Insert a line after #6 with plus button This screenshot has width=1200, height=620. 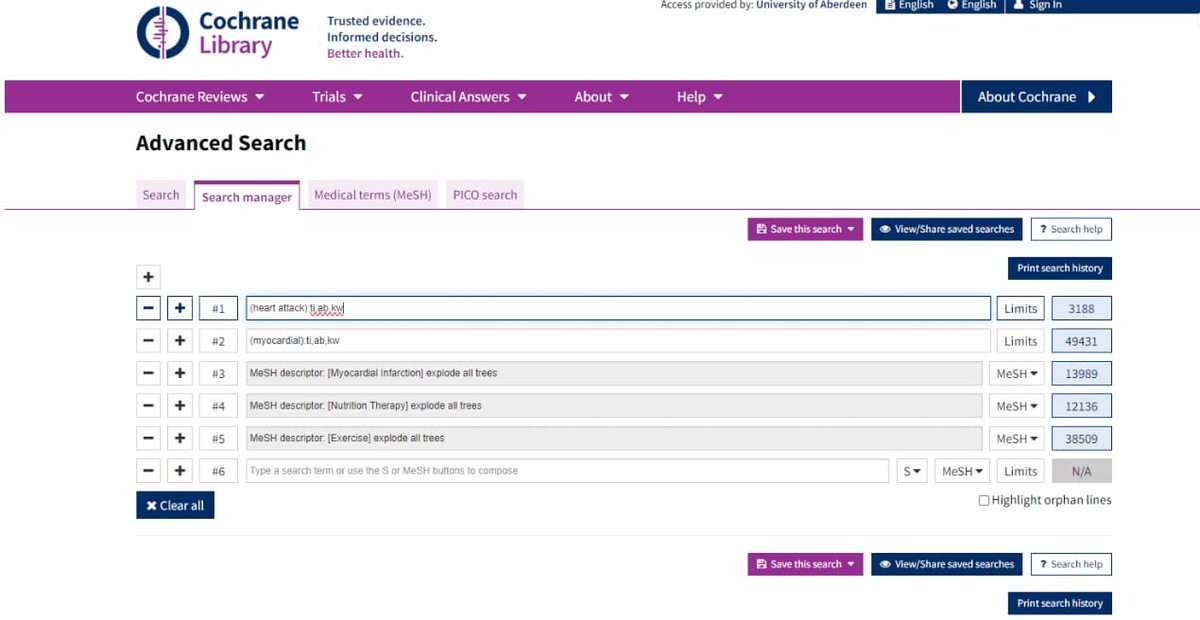[180, 471]
